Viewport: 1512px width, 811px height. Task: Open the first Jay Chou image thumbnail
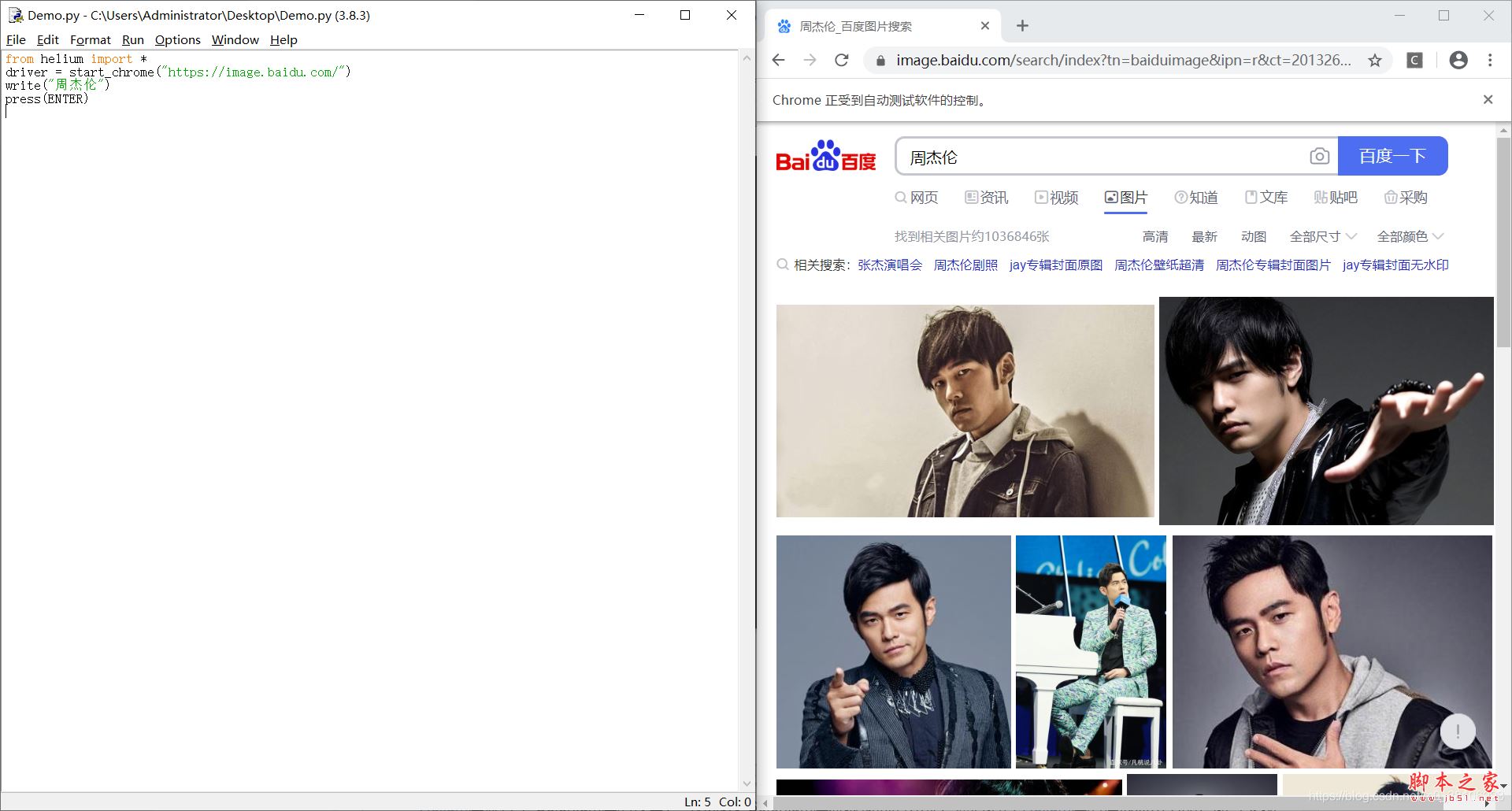click(x=964, y=410)
